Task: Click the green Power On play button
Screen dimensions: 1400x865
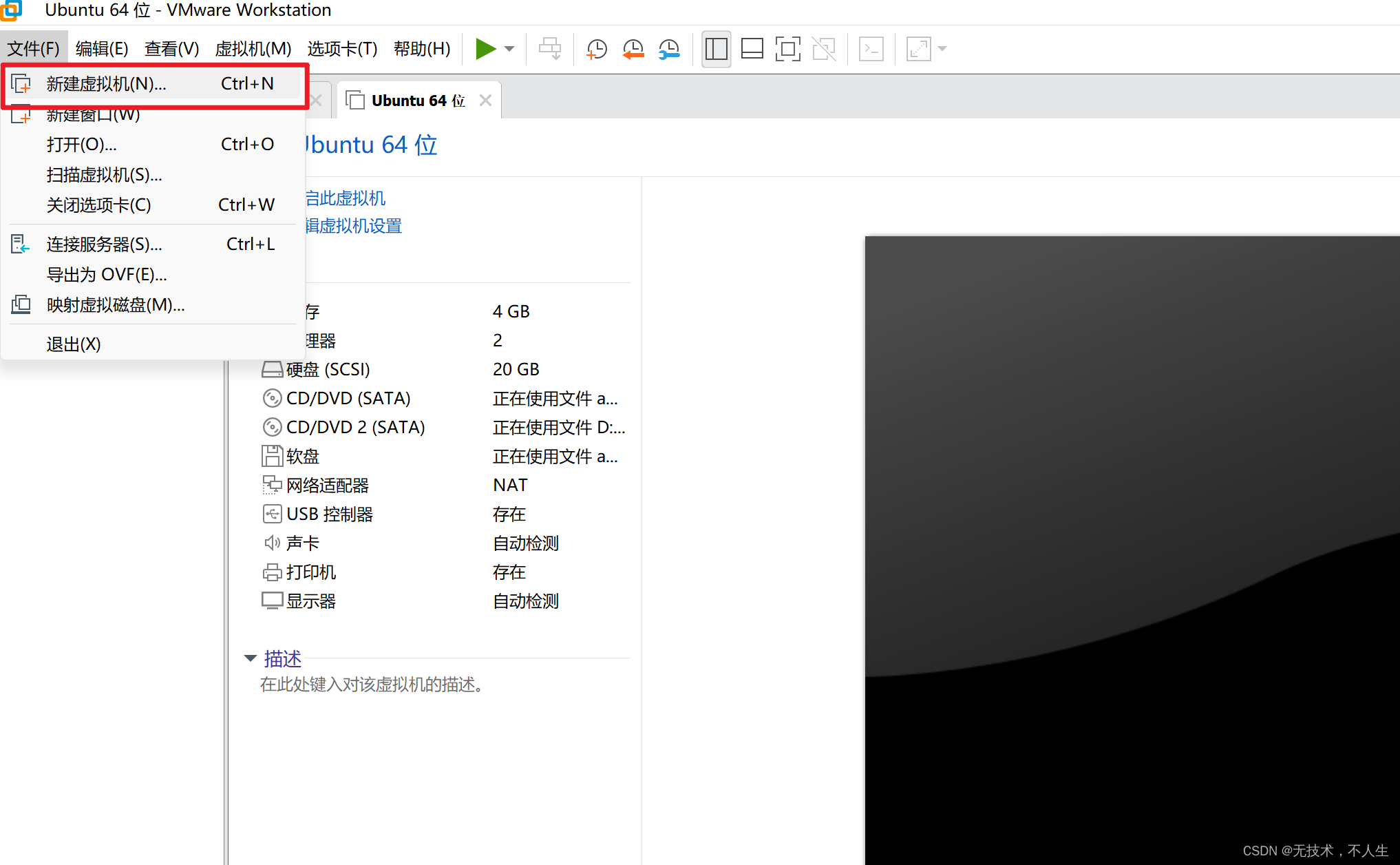Action: [x=485, y=49]
